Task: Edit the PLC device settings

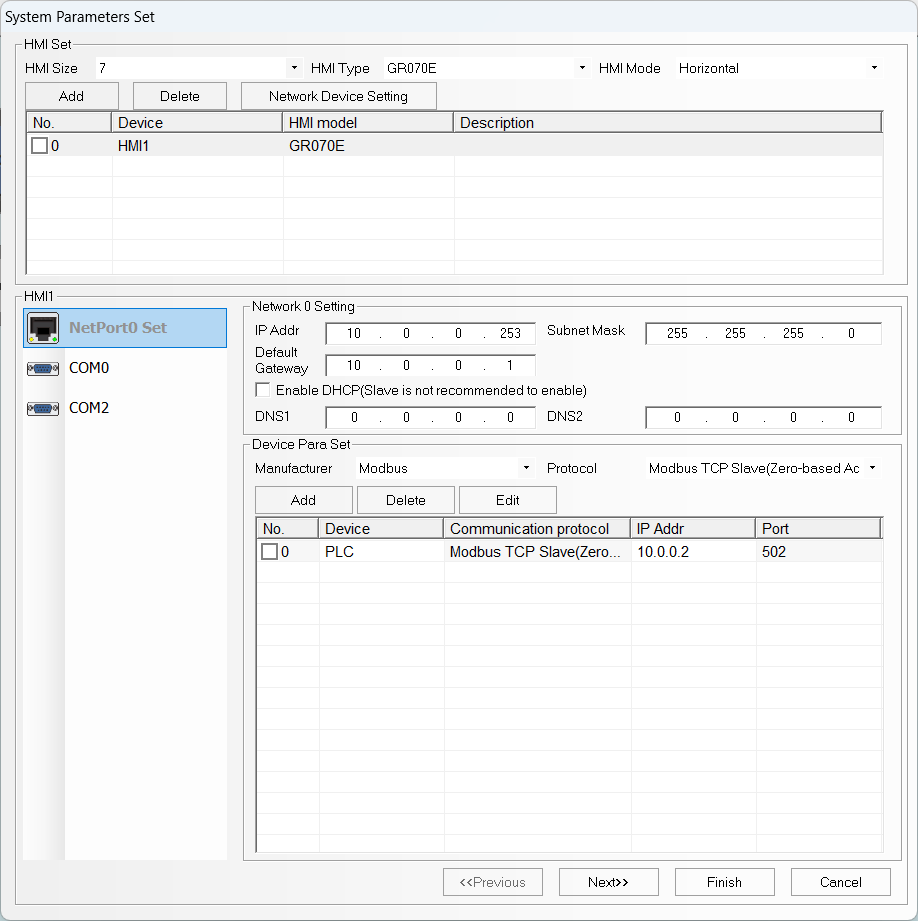Action: [x=507, y=500]
